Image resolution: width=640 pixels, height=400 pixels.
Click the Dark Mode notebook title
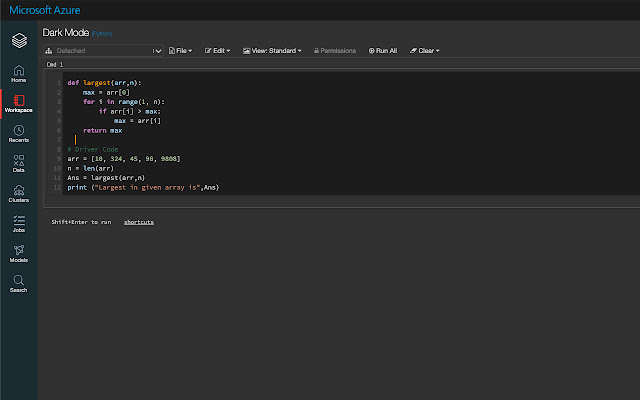pos(66,33)
